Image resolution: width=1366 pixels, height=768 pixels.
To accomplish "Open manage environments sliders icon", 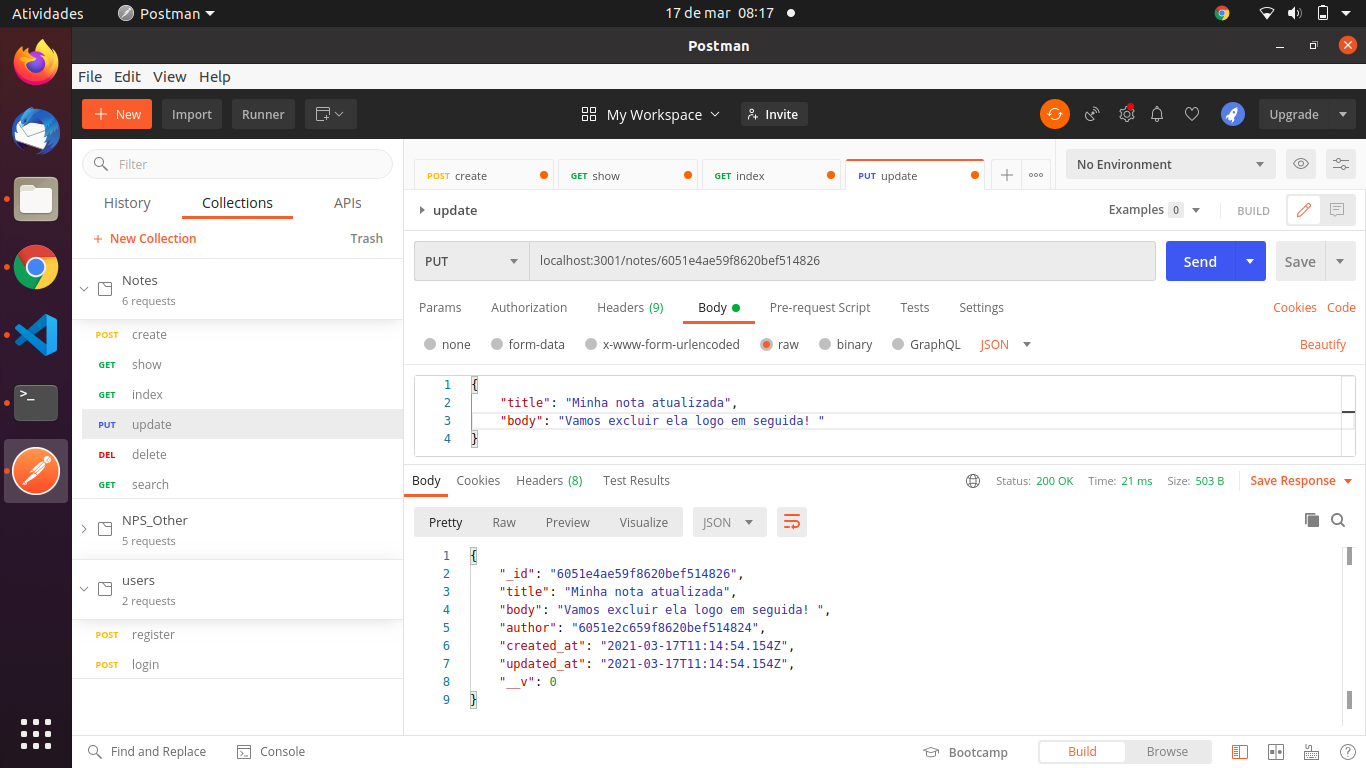I will coord(1341,164).
